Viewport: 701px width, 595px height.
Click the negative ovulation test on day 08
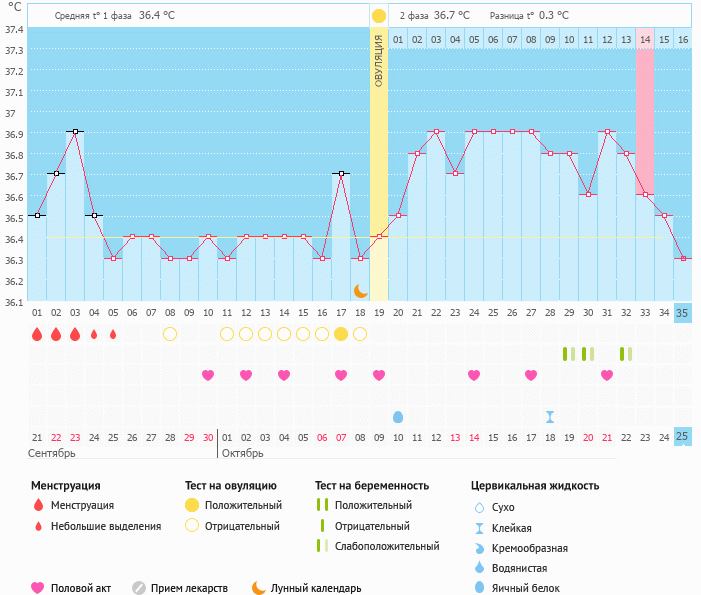point(170,334)
